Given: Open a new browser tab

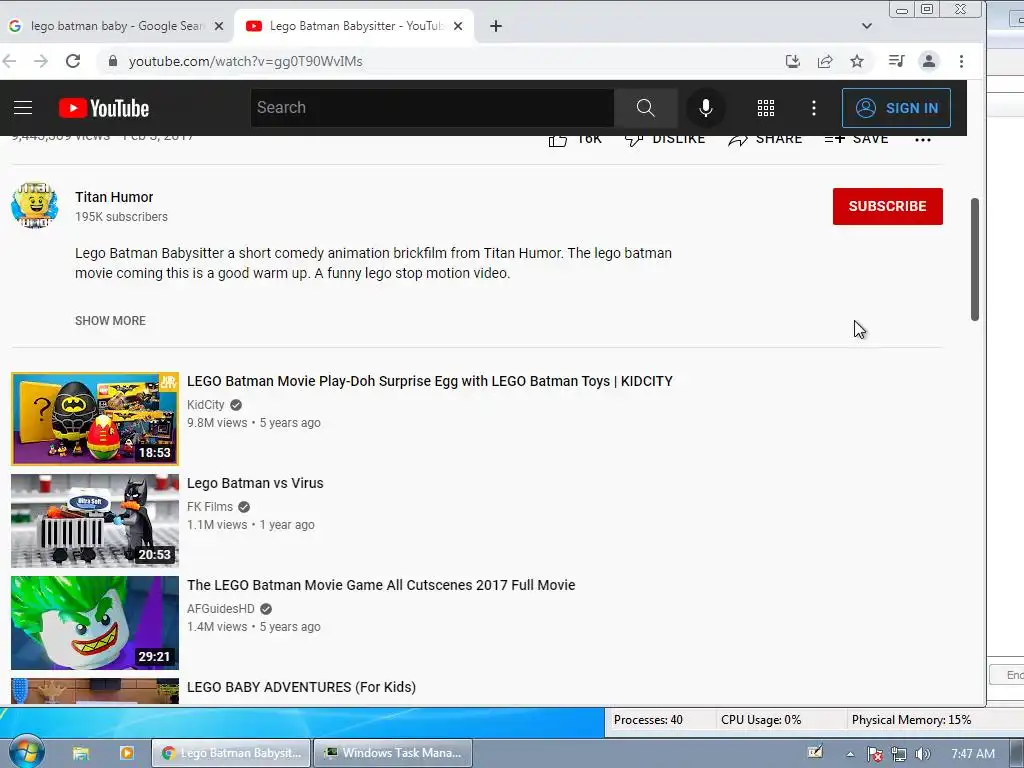Looking at the screenshot, I should click(496, 26).
